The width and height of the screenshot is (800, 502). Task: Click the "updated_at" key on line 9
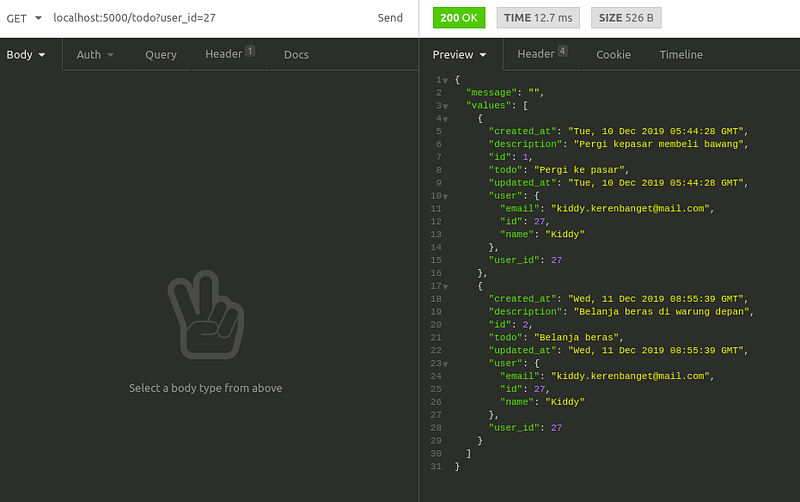coord(522,183)
